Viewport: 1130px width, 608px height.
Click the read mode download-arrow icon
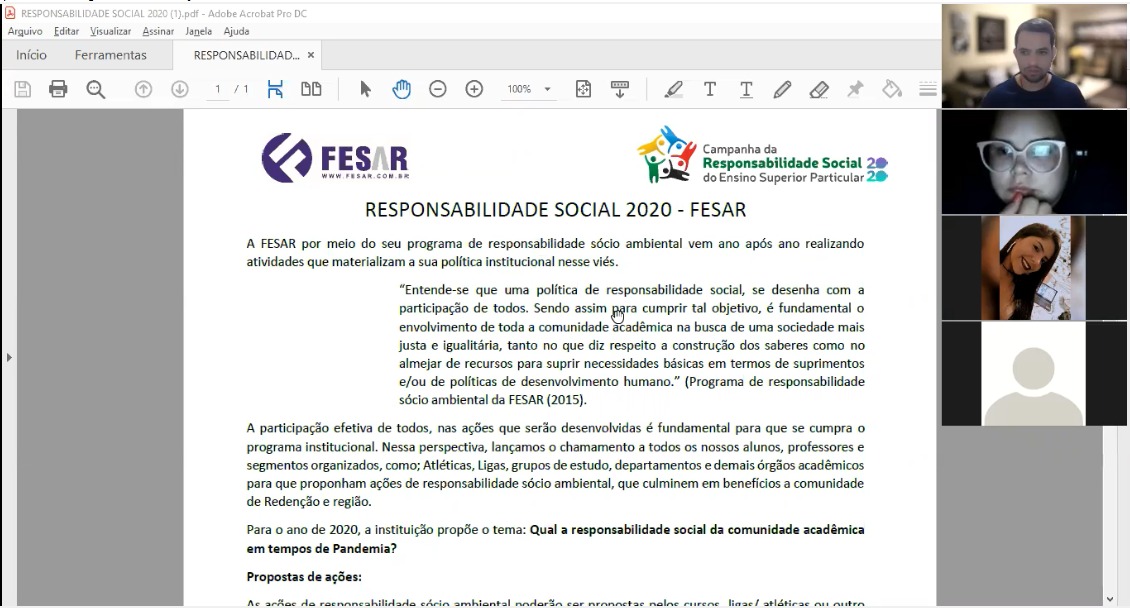[x=620, y=89]
